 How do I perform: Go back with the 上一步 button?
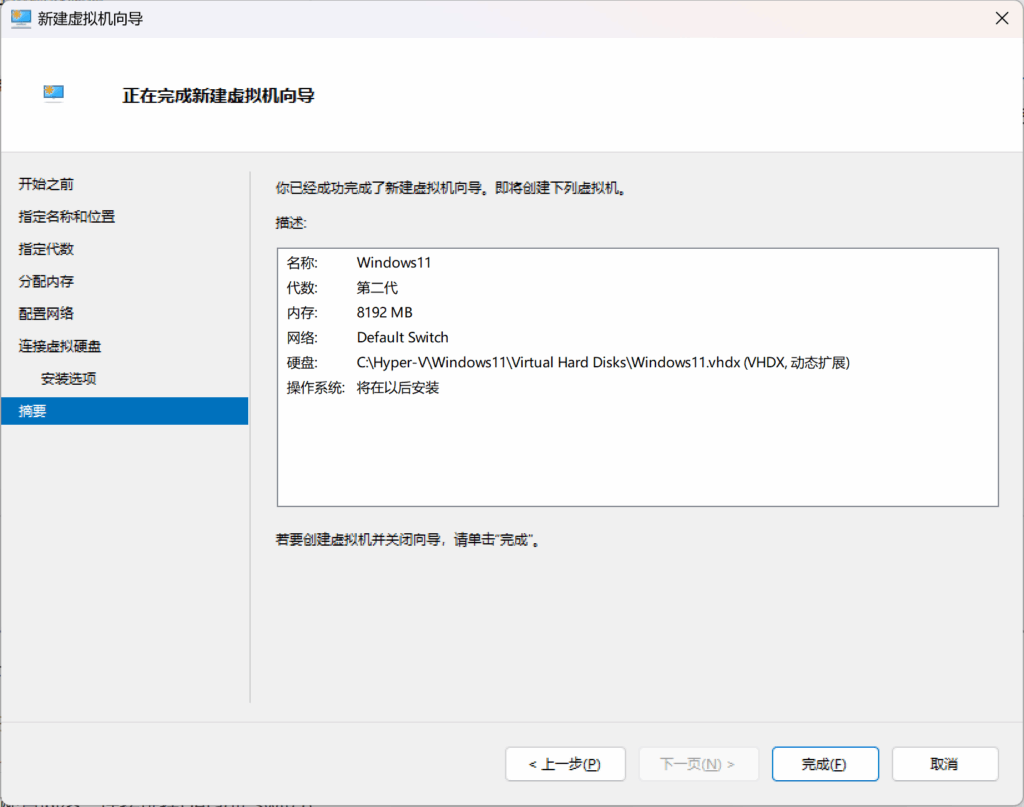pos(565,764)
